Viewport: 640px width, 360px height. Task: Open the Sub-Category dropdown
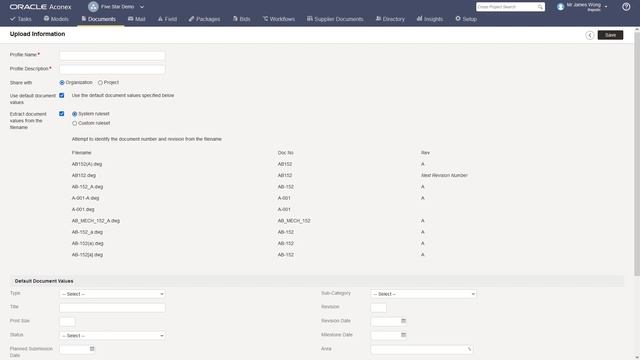click(x=423, y=294)
